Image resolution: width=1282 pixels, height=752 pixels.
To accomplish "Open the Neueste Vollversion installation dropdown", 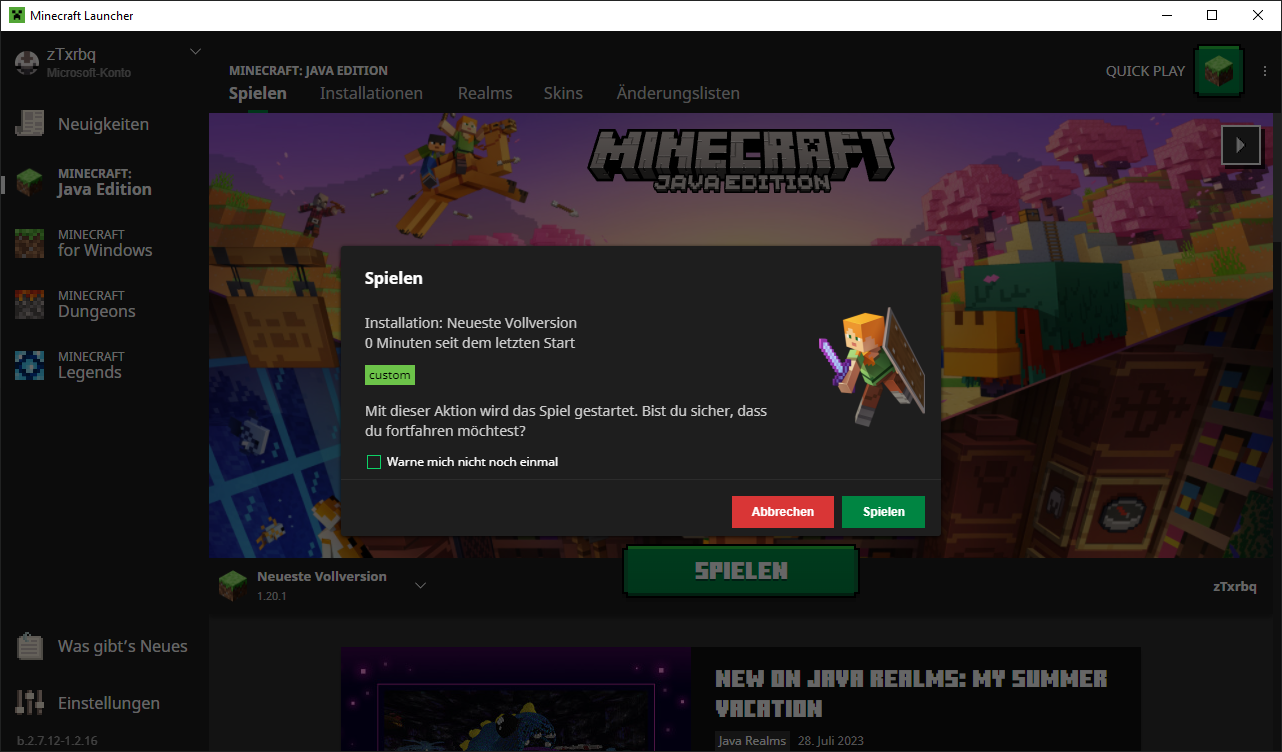I will coord(420,585).
